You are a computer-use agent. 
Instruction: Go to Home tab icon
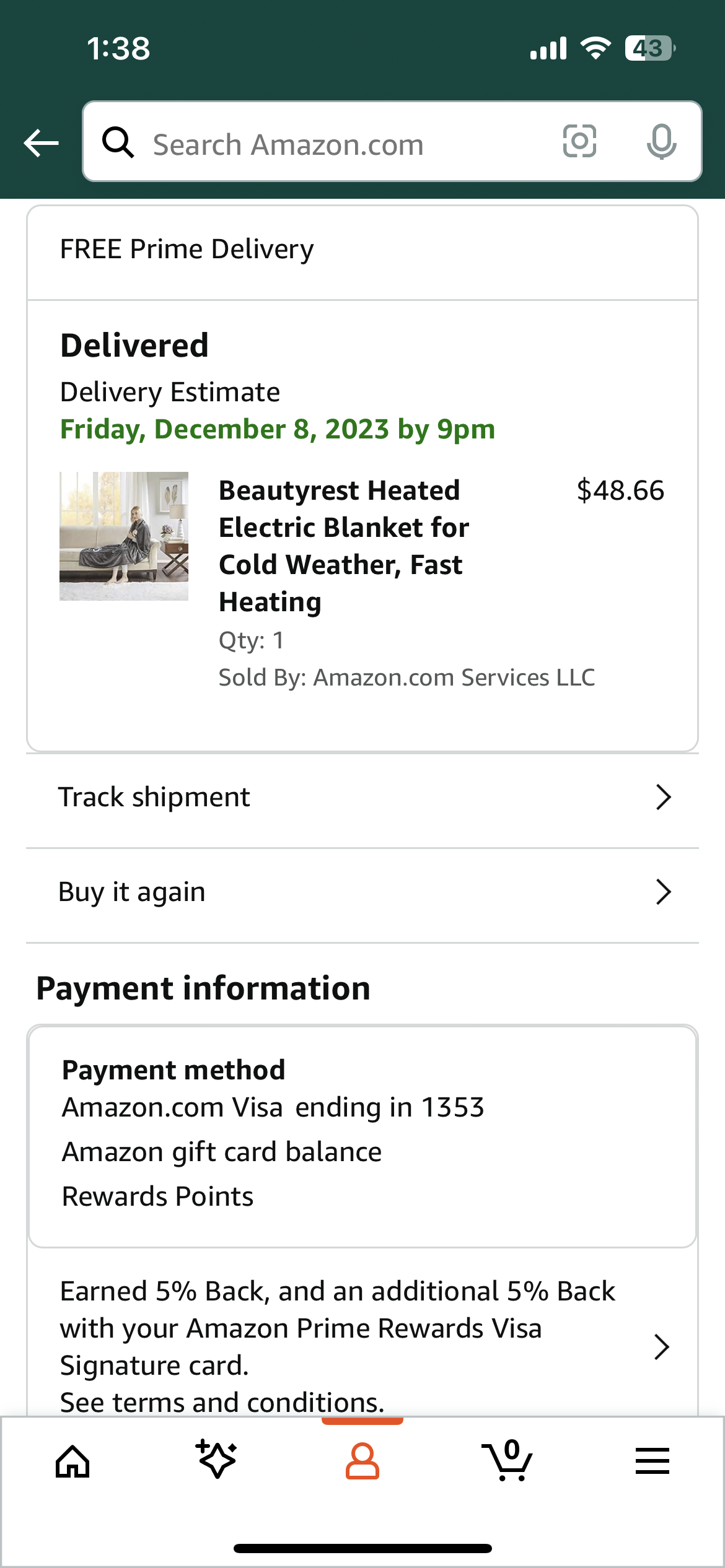72,1461
